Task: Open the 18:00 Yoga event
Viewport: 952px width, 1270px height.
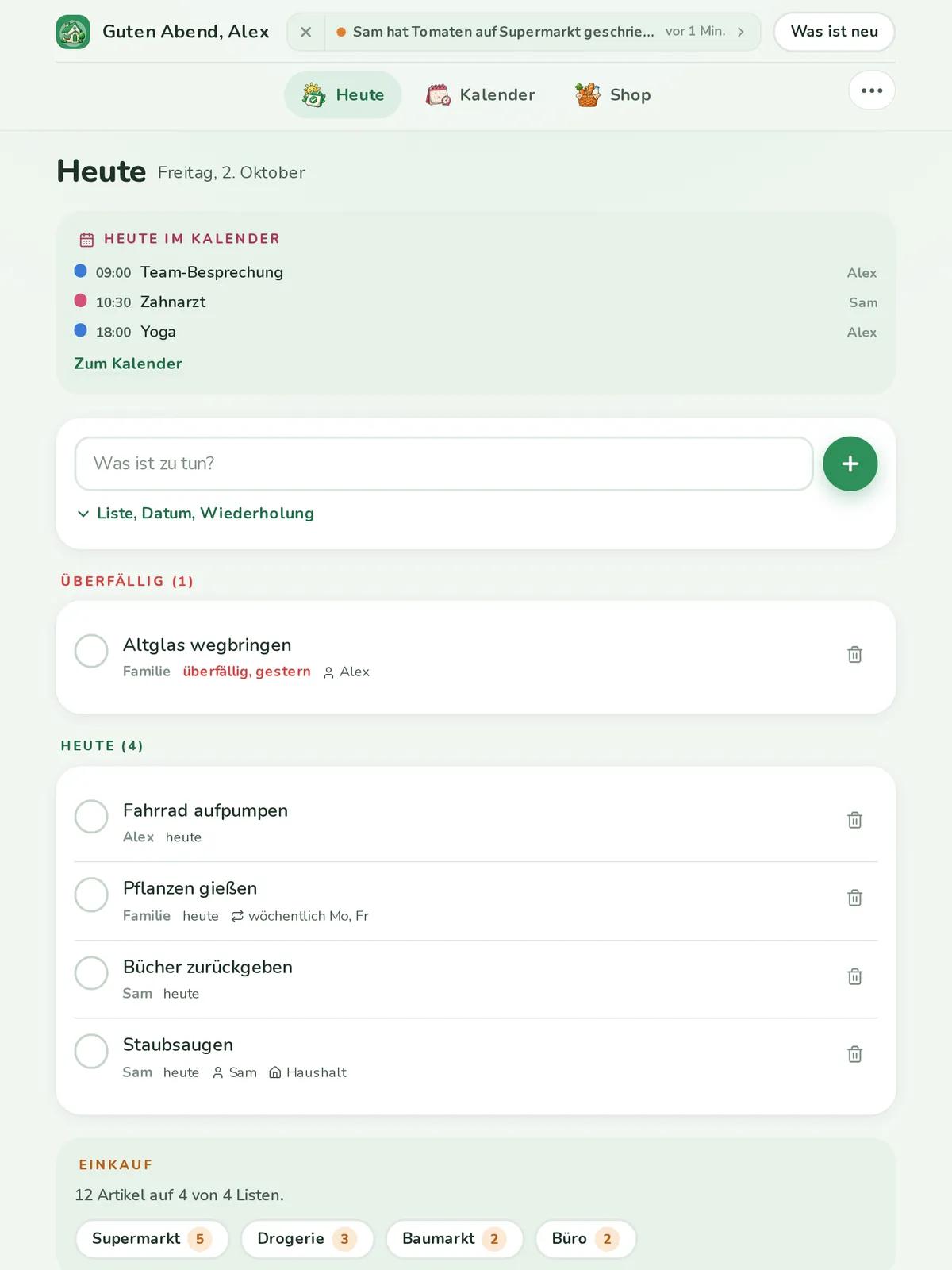Action: pos(476,332)
